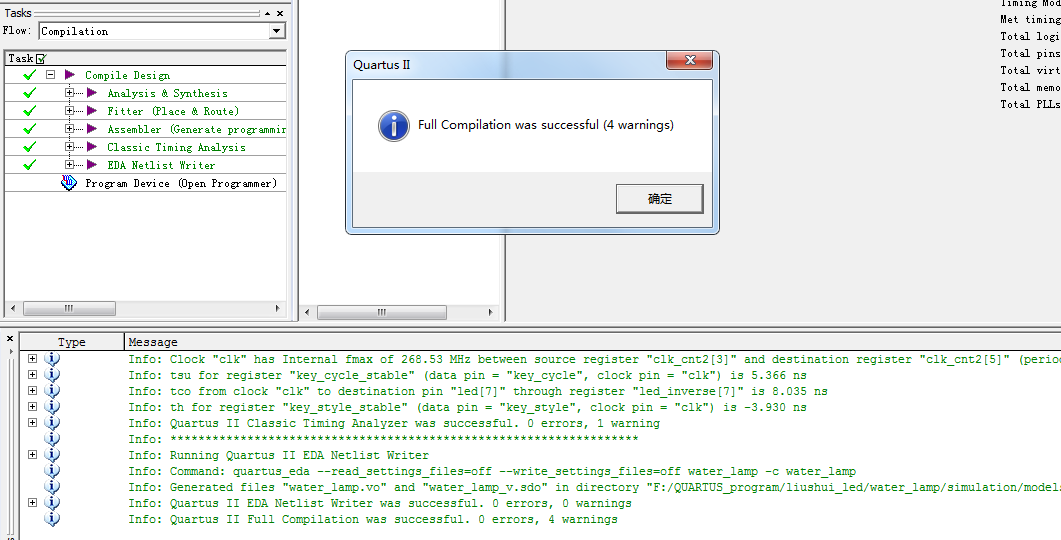The width and height of the screenshot is (1061, 540).
Task: Click the Program Device programmer icon
Action: coord(68,183)
